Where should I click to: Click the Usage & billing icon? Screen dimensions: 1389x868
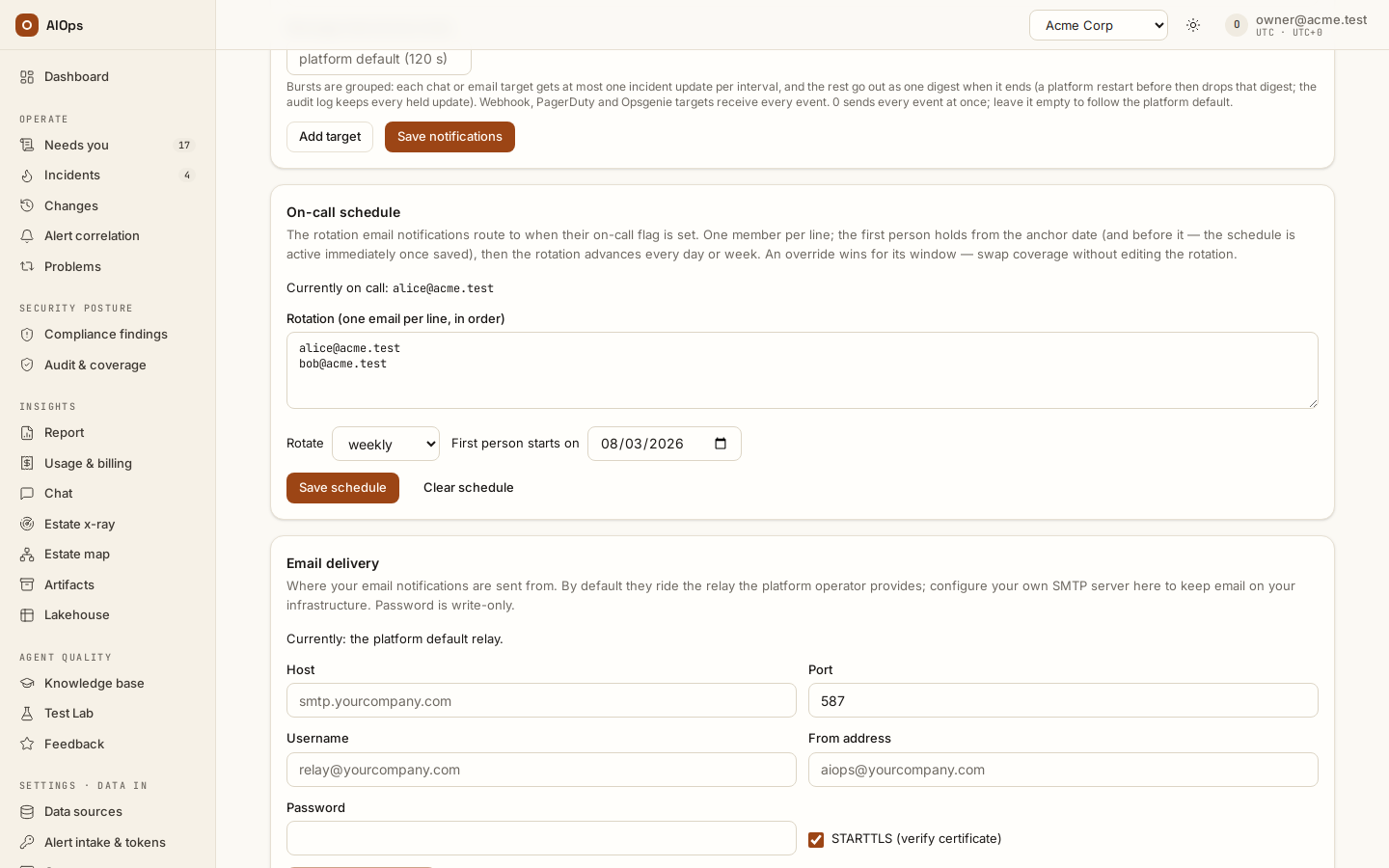point(27,464)
